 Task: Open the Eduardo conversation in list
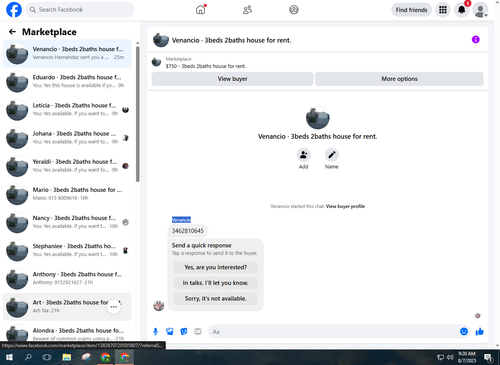pos(67,82)
